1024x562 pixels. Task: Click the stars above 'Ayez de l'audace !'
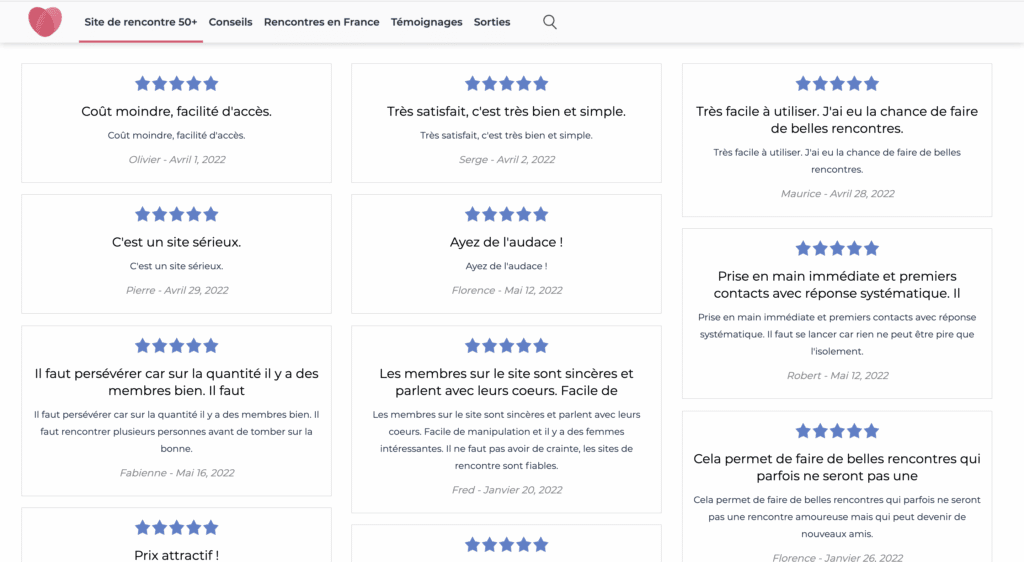(x=506, y=214)
